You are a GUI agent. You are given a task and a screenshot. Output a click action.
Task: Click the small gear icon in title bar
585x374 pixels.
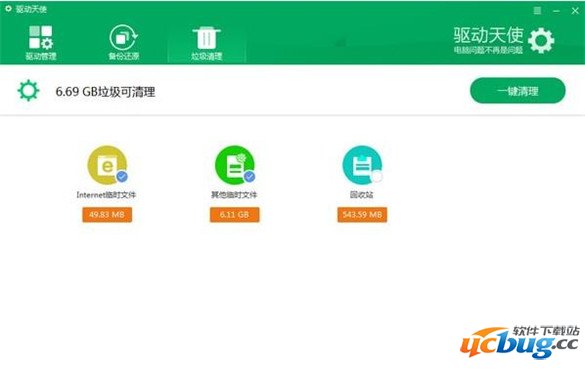click(8, 8)
